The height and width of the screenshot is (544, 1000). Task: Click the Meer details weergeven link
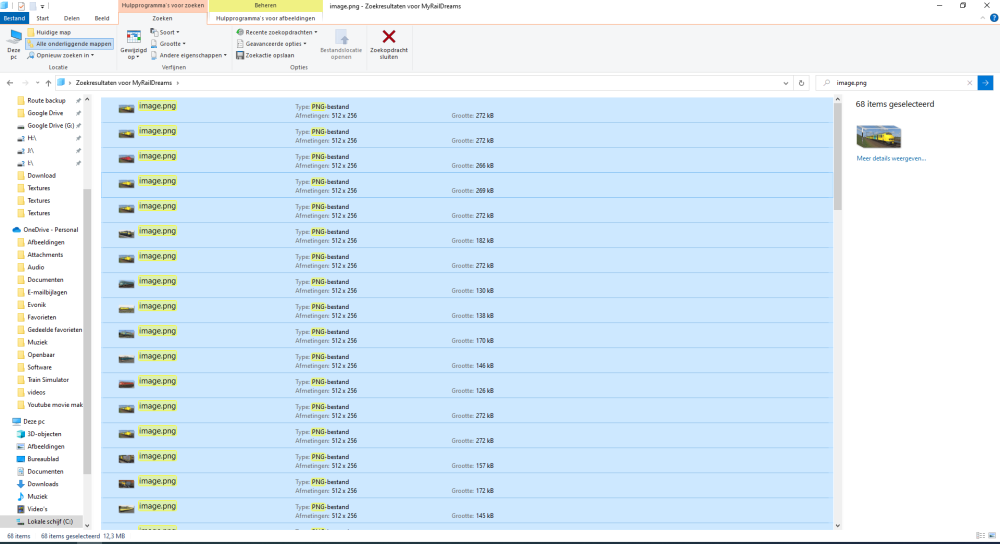coord(891,158)
